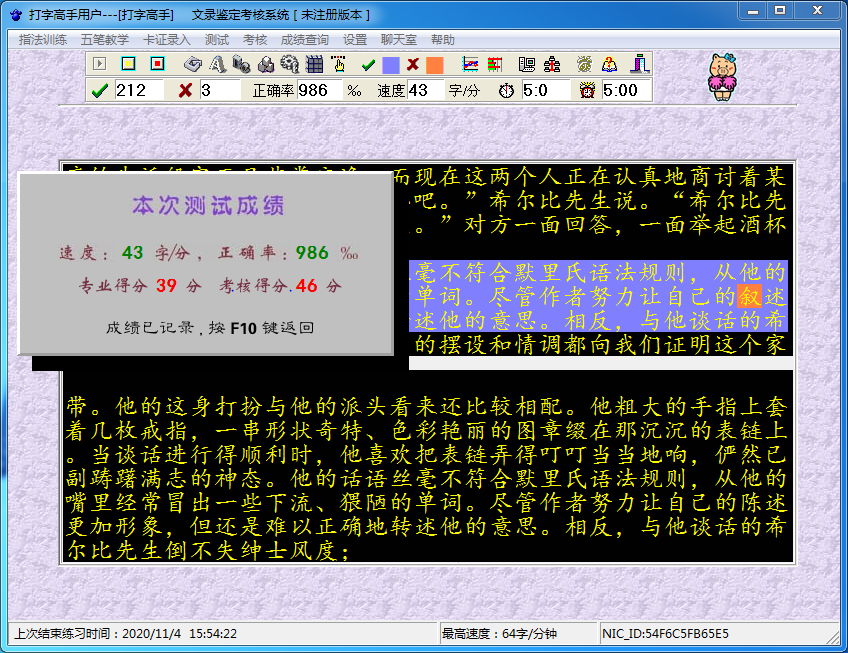Click the 速度 field showing 43
The width and height of the screenshot is (848, 653).
pos(425,90)
